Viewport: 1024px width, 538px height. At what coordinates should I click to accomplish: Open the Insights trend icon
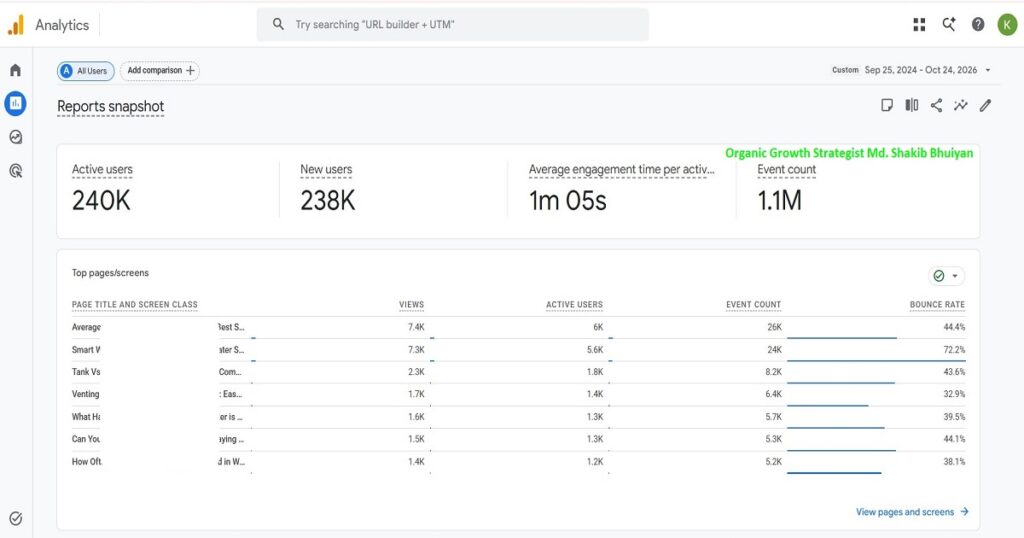point(961,105)
